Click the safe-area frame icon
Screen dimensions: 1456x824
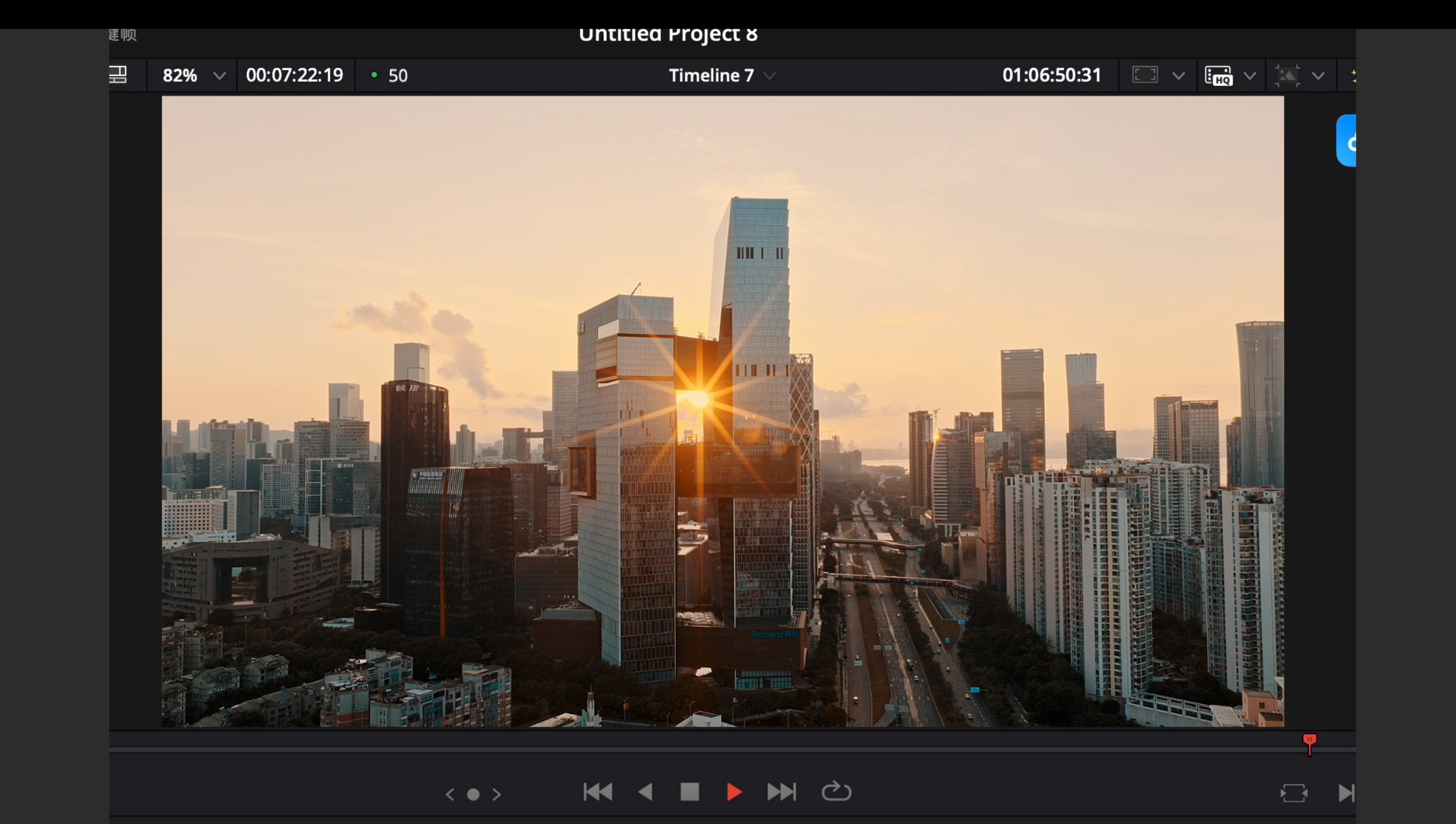pos(1145,75)
